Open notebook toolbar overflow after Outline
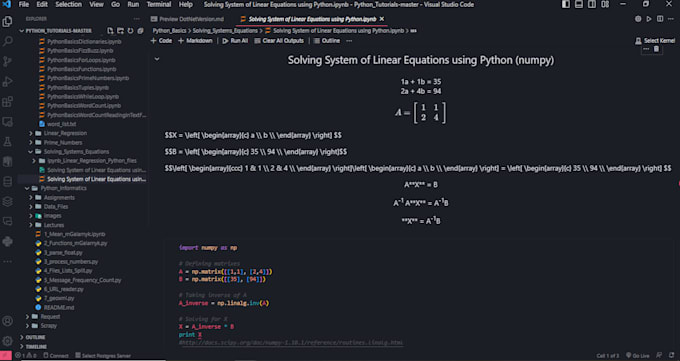 (x=349, y=41)
